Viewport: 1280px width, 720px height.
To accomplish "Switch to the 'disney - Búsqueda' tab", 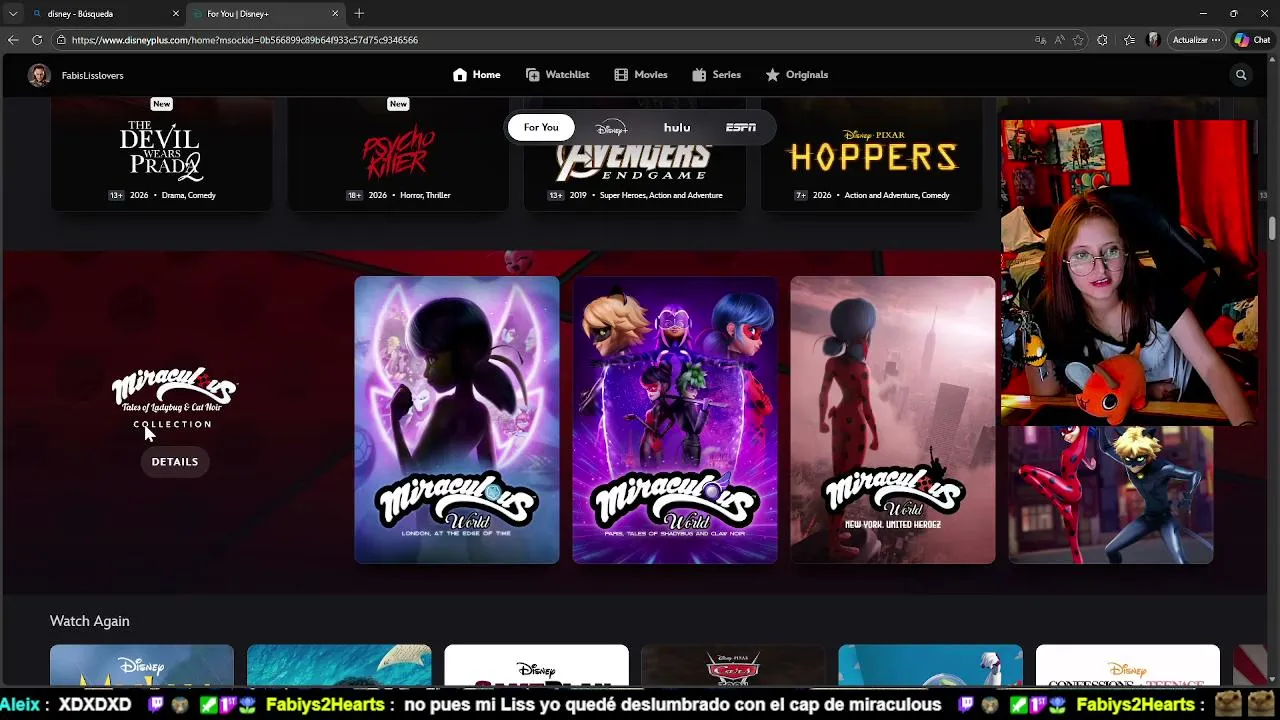I will 104,14.
